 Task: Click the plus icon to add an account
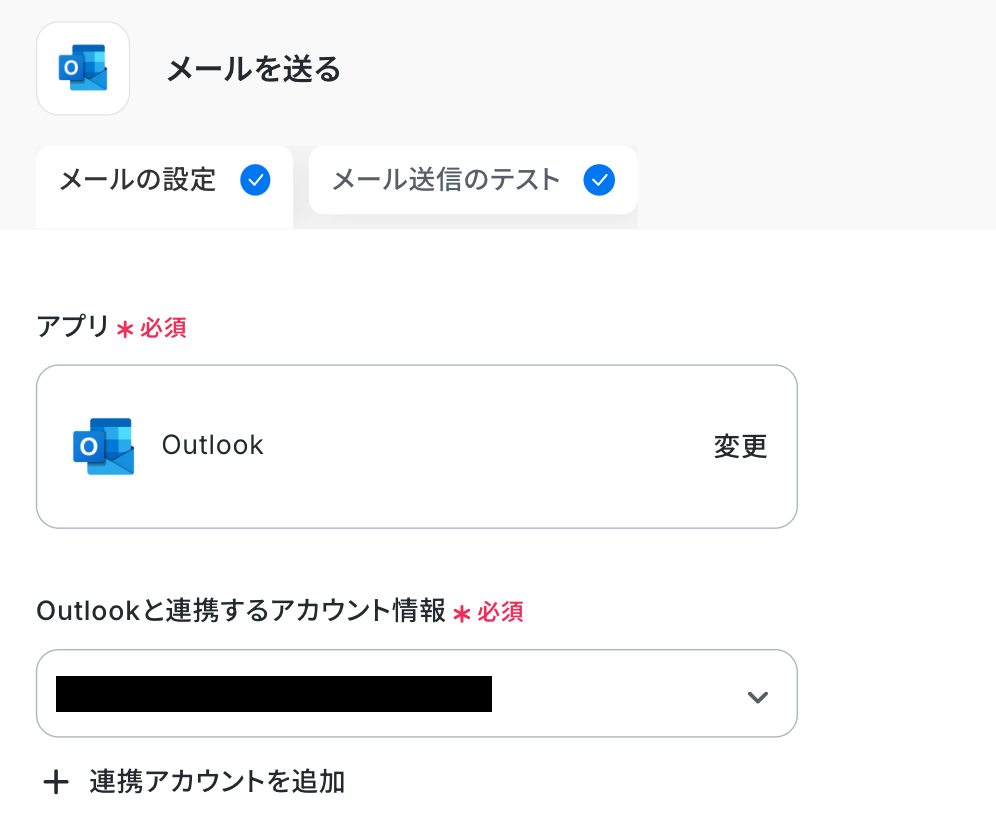coord(56,782)
